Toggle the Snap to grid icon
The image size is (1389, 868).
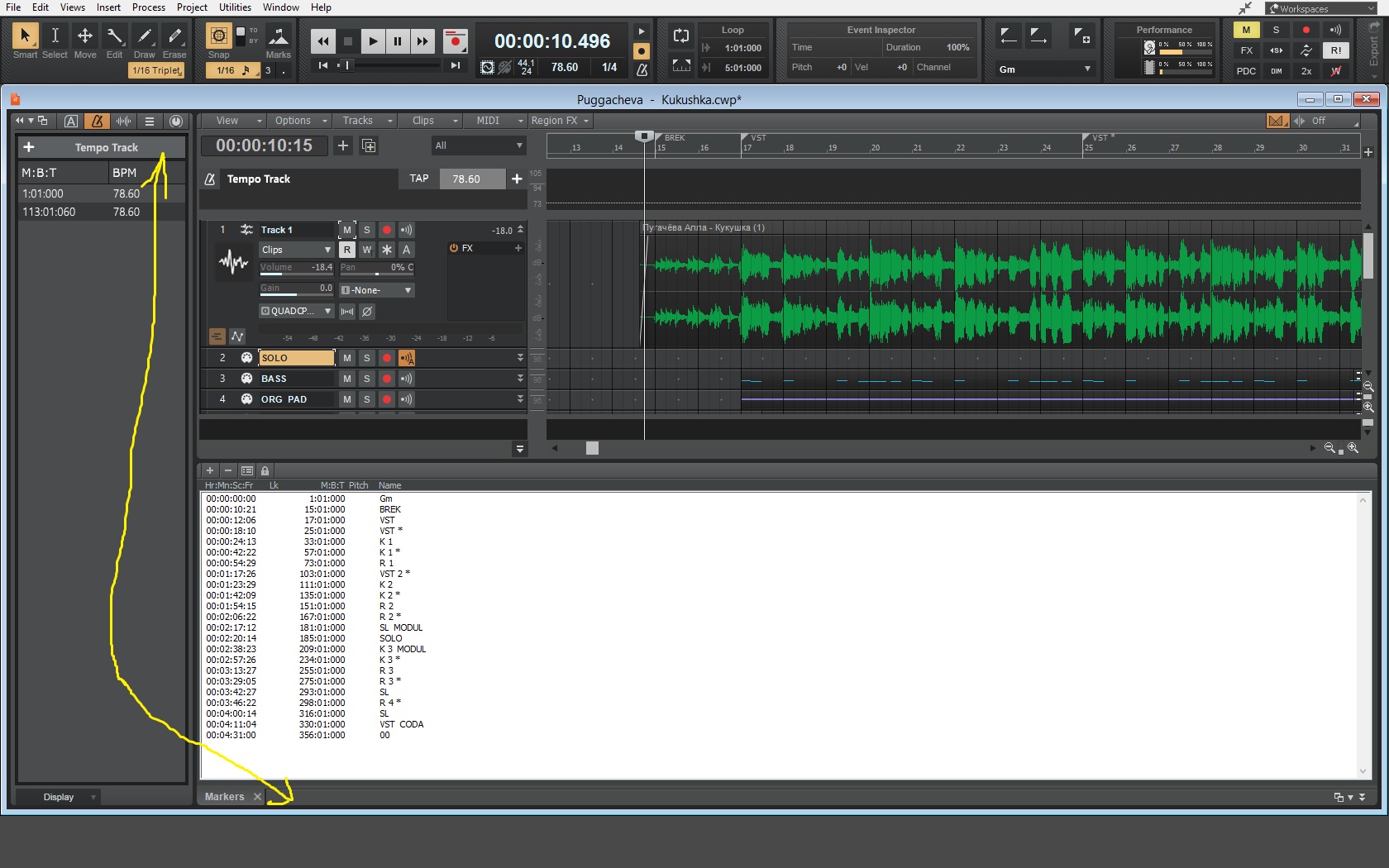click(x=218, y=36)
